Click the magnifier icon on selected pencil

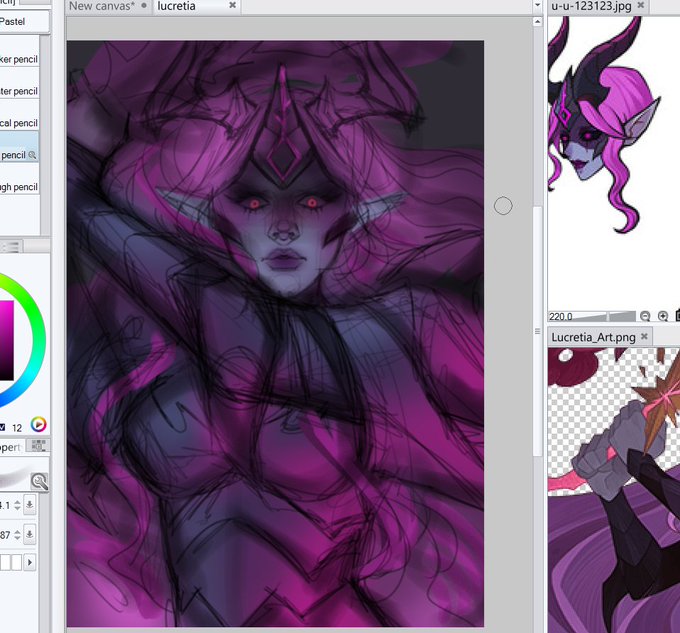[32, 155]
